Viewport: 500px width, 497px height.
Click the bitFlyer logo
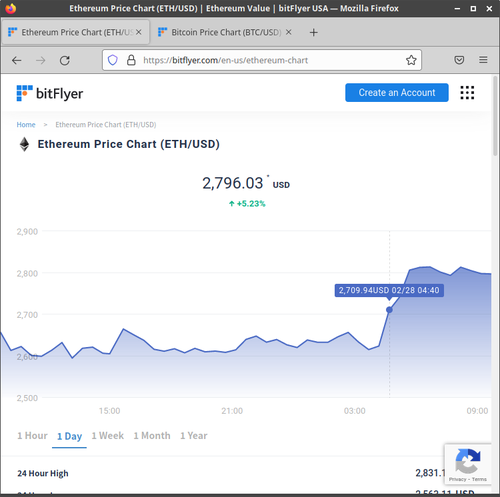pos(50,93)
